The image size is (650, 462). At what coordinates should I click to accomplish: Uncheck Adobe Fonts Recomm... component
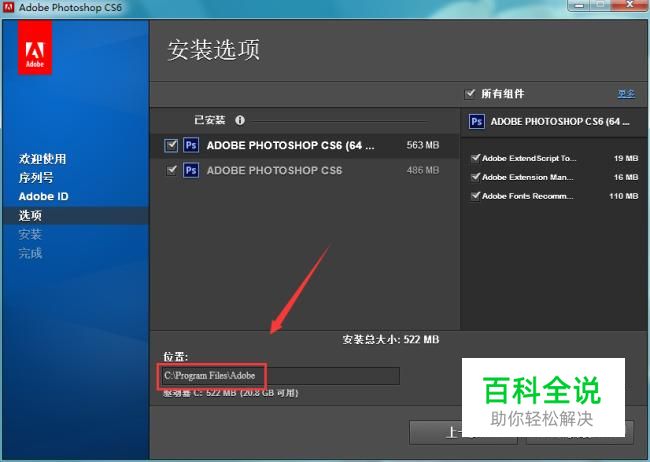(475, 196)
